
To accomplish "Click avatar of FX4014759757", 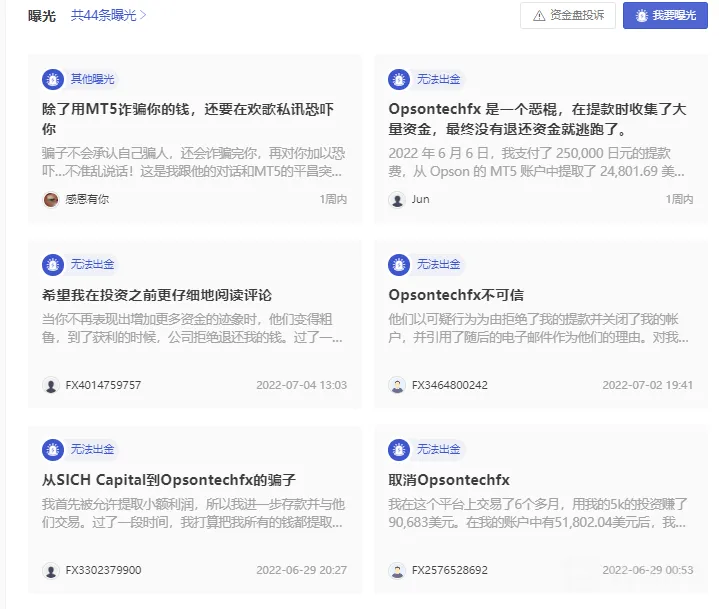I will point(51,385).
